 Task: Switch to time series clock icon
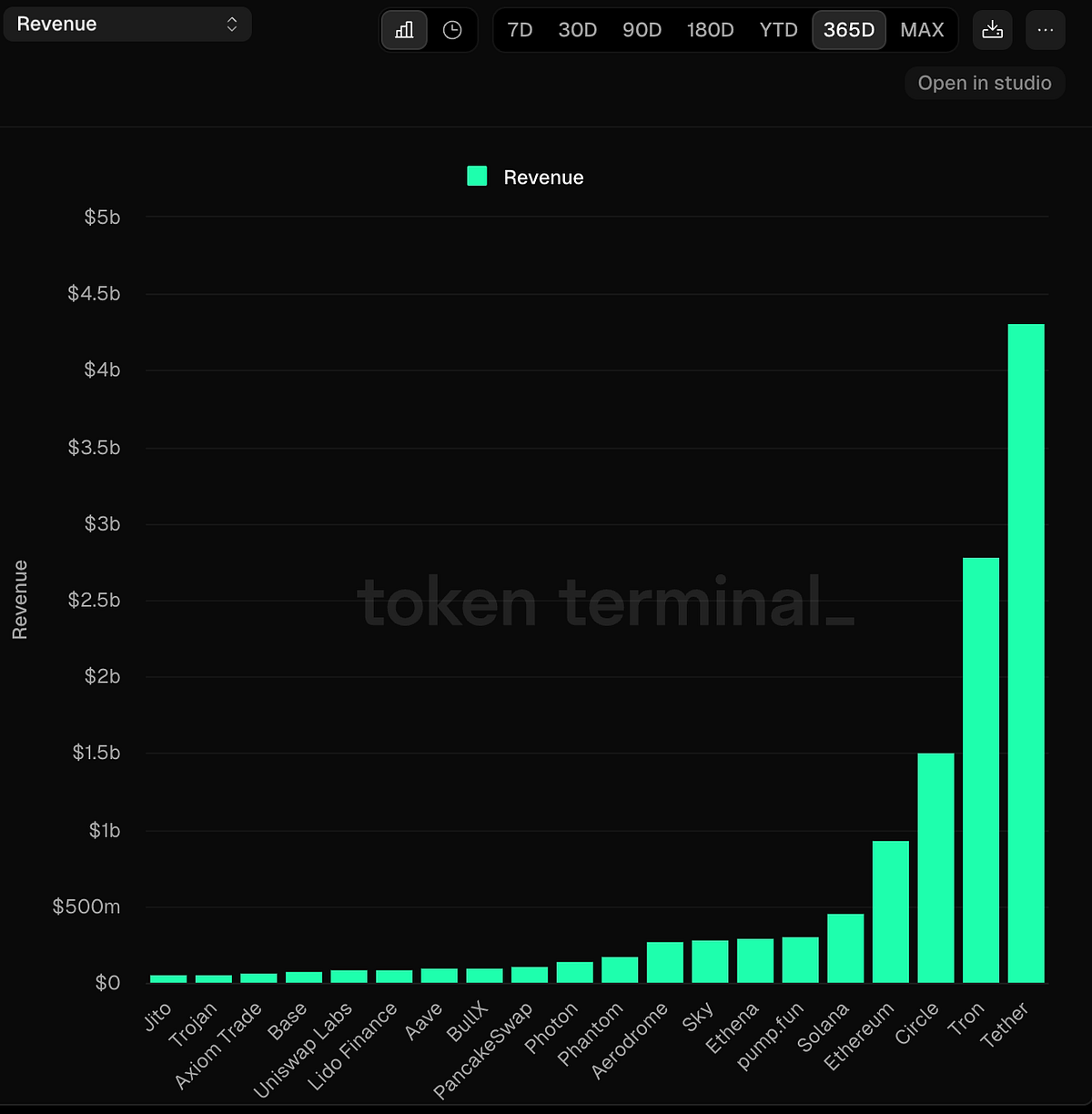click(452, 30)
